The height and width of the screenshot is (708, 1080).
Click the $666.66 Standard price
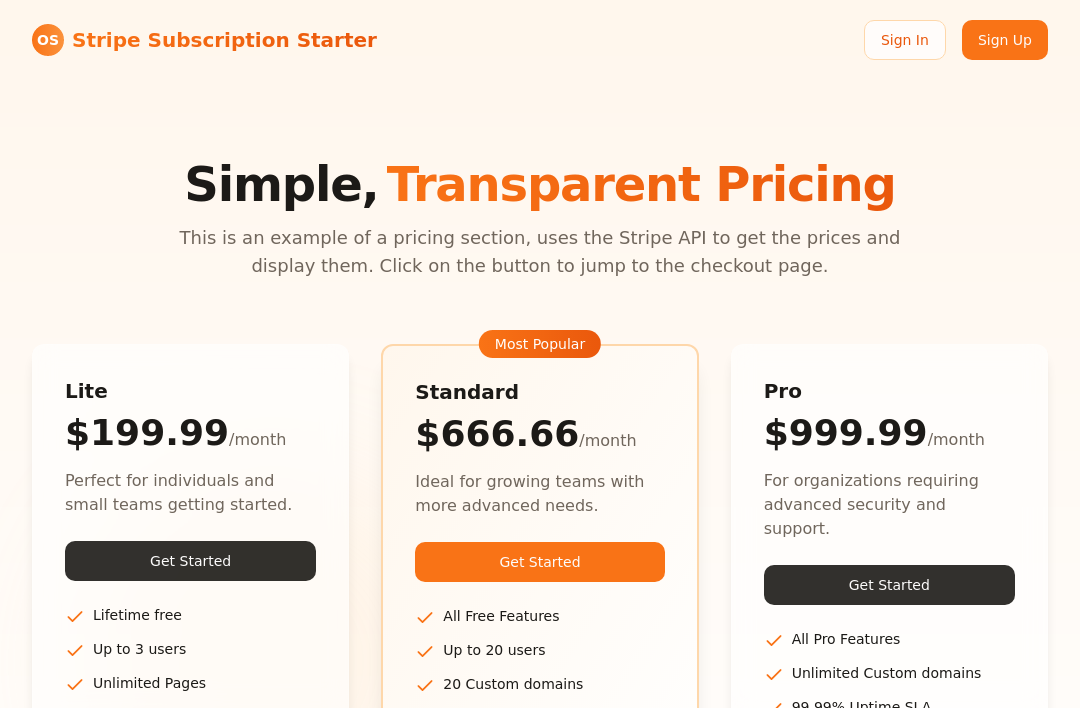pos(497,434)
